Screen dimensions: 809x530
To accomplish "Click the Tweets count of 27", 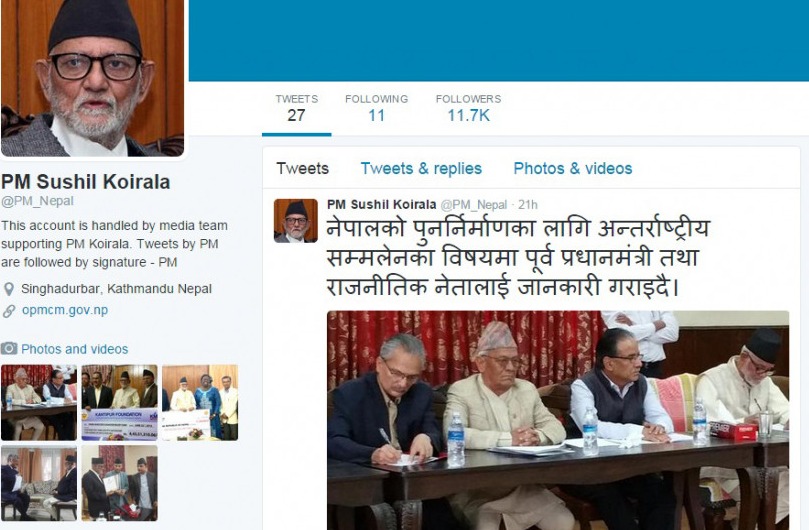I will coord(297,108).
